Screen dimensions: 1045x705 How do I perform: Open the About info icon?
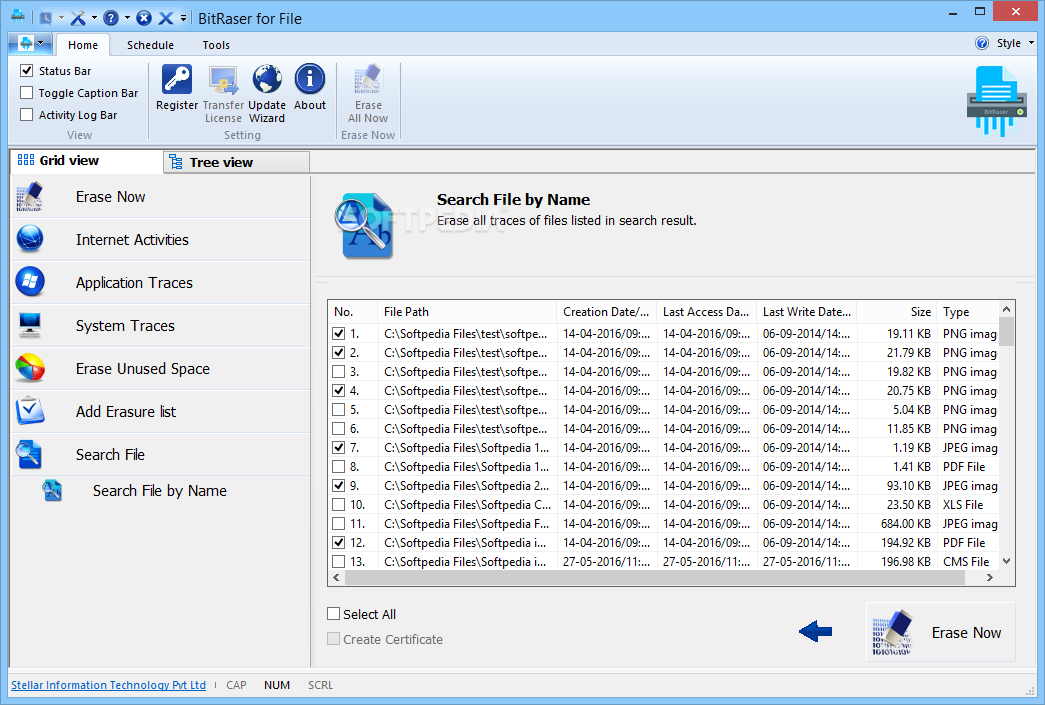(310, 79)
